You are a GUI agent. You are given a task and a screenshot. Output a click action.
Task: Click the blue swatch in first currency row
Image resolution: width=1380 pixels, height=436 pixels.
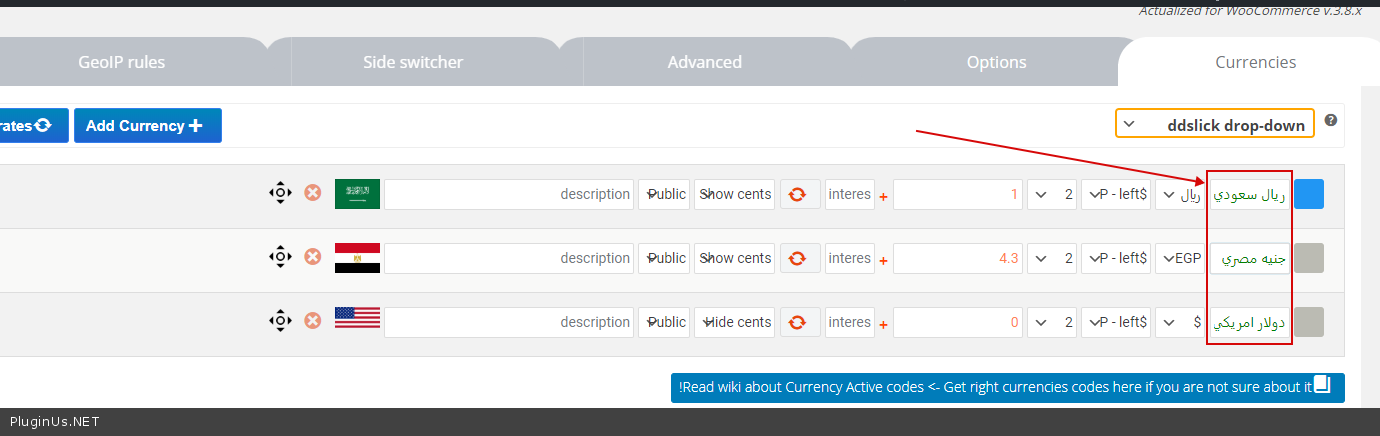point(1308,194)
